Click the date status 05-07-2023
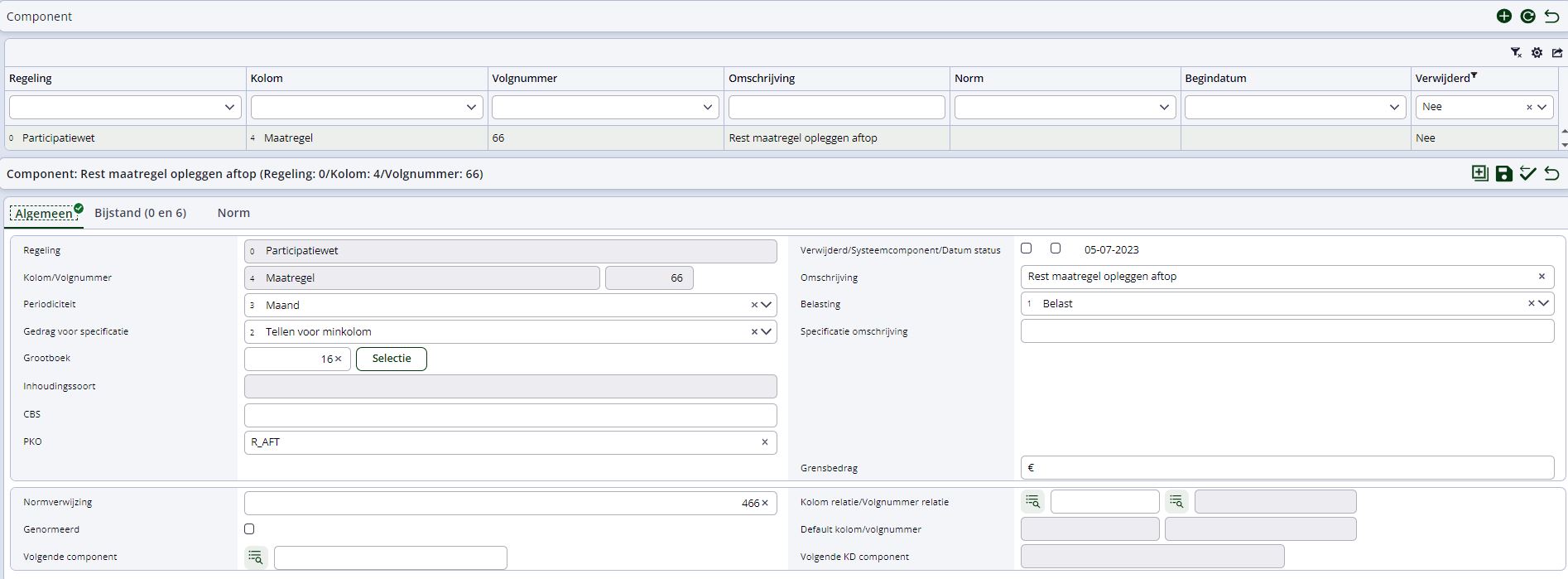This screenshot has width=1568, height=579. tap(1111, 249)
